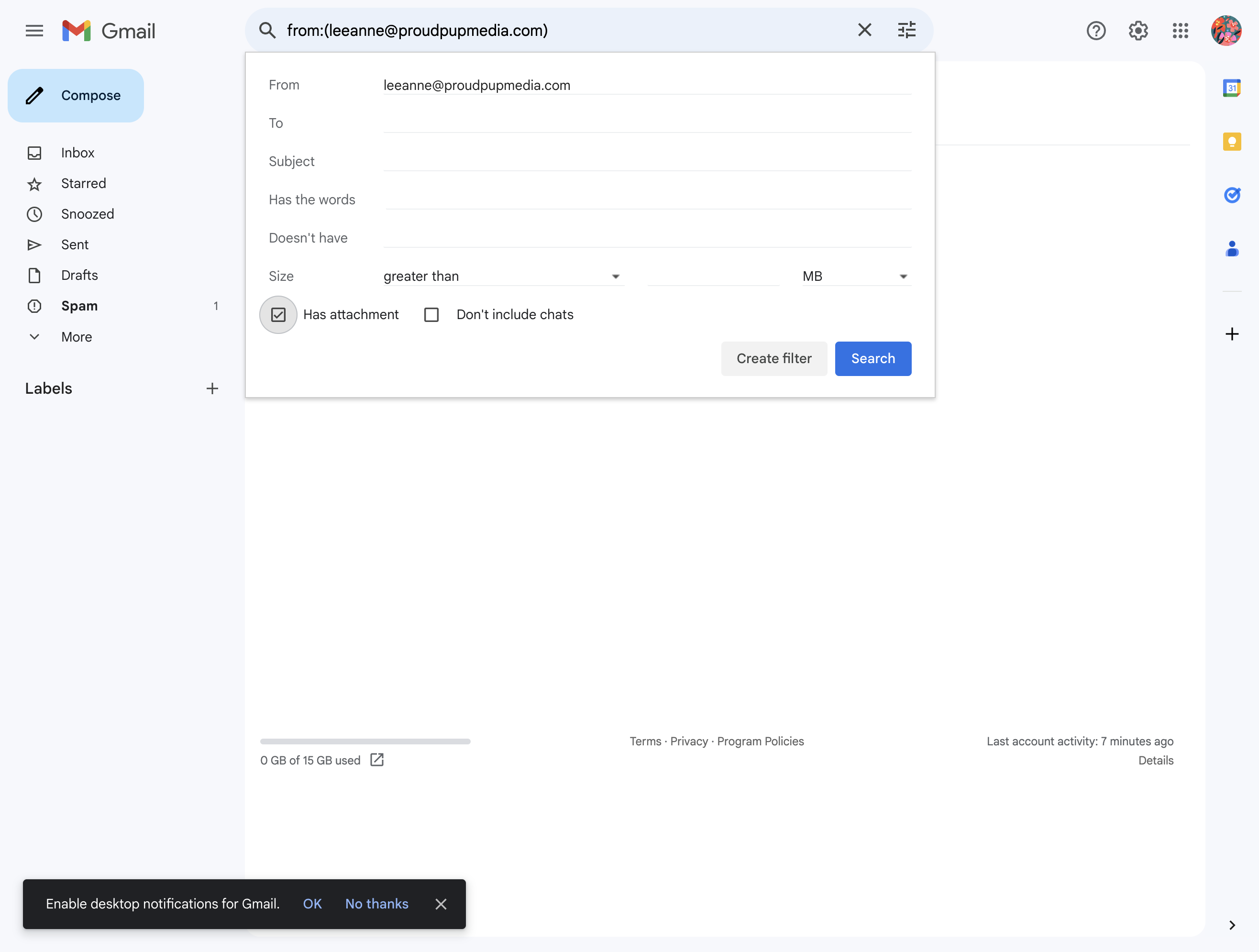Click the storage usage progress bar

[x=365, y=742]
